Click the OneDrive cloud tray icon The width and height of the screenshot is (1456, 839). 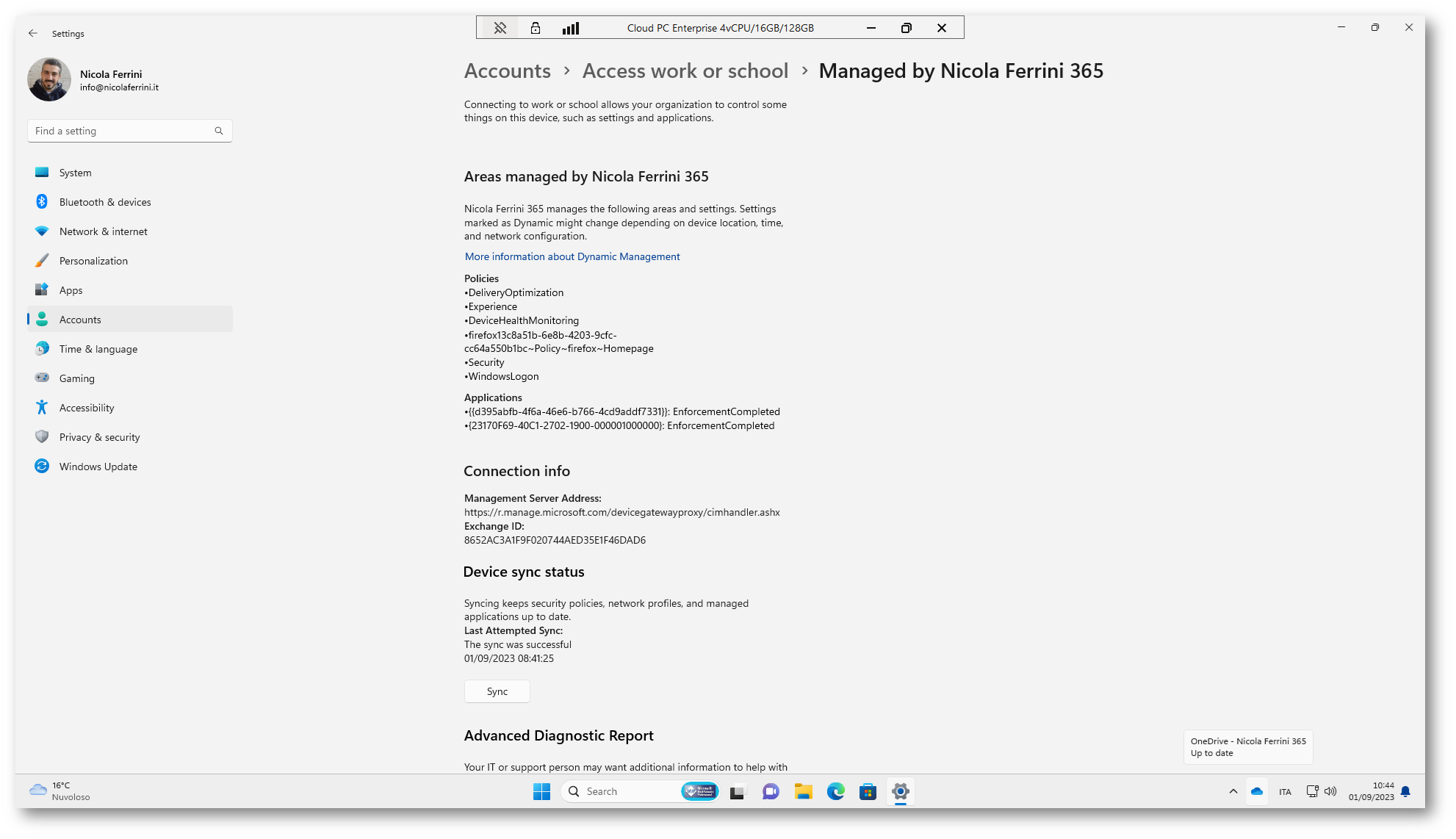tap(1257, 791)
